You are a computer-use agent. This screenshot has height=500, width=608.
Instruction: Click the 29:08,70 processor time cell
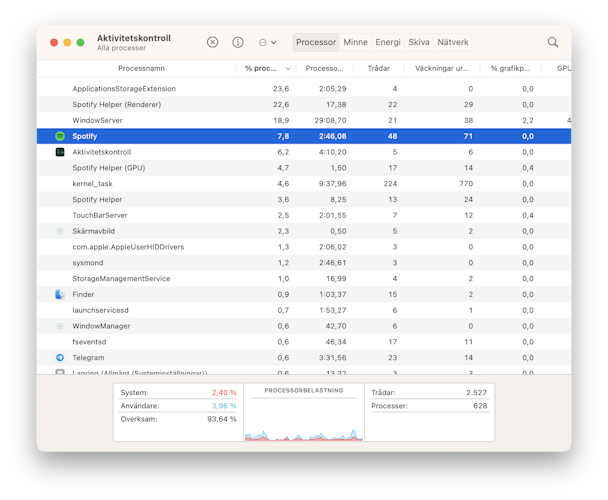coord(330,120)
